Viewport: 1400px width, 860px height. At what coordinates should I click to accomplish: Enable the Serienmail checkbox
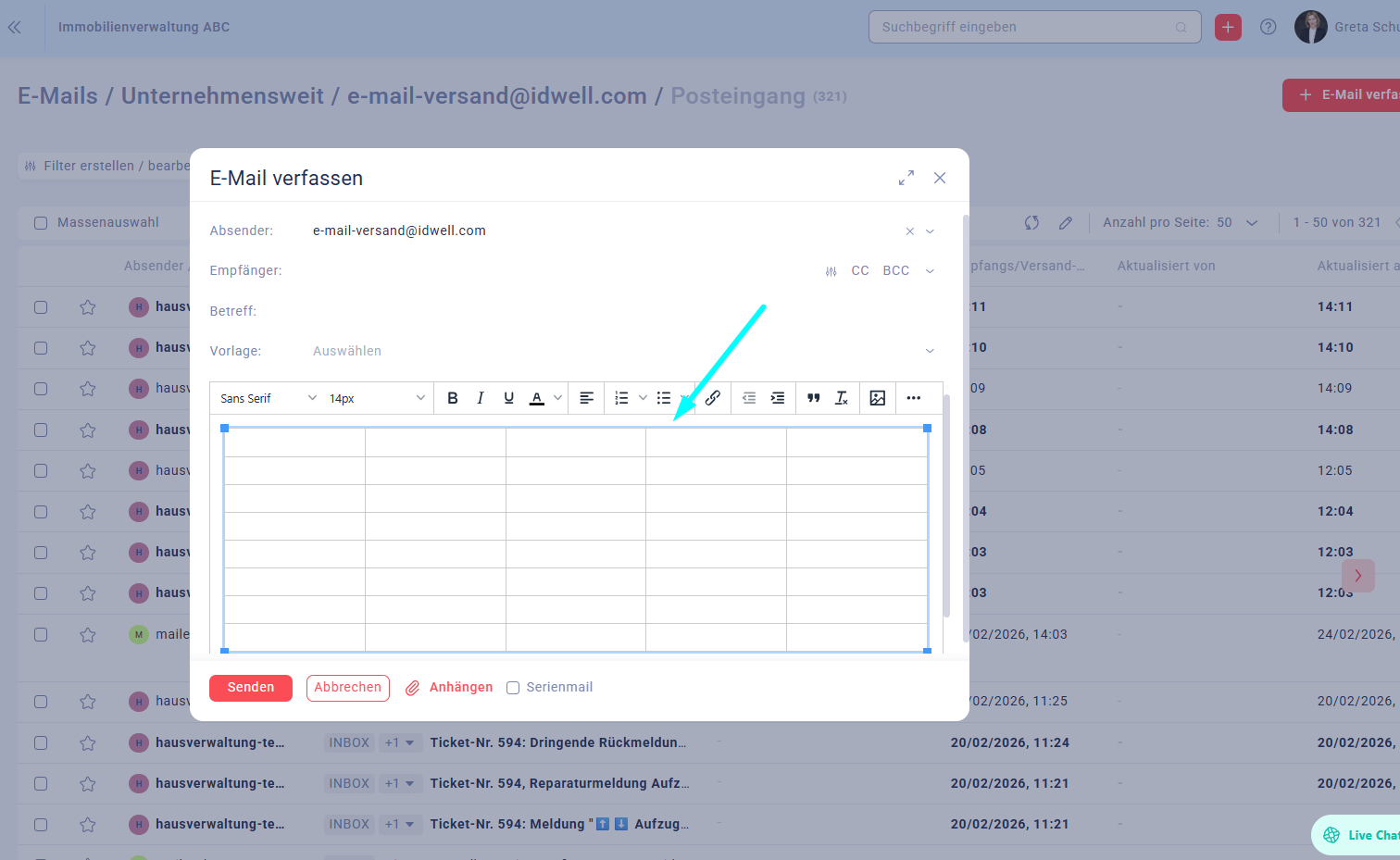point(513,688)
